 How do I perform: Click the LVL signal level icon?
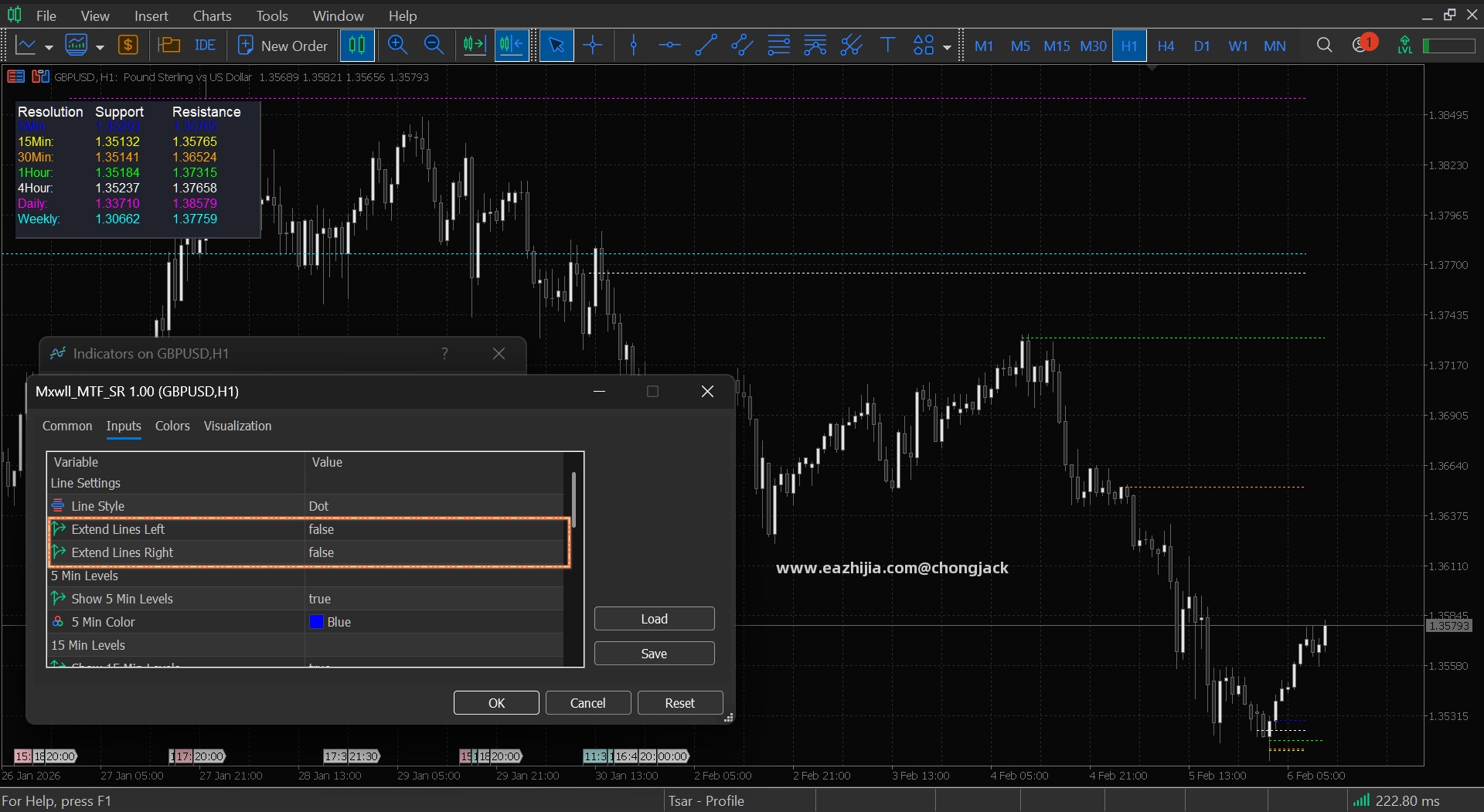(1405, 46)
